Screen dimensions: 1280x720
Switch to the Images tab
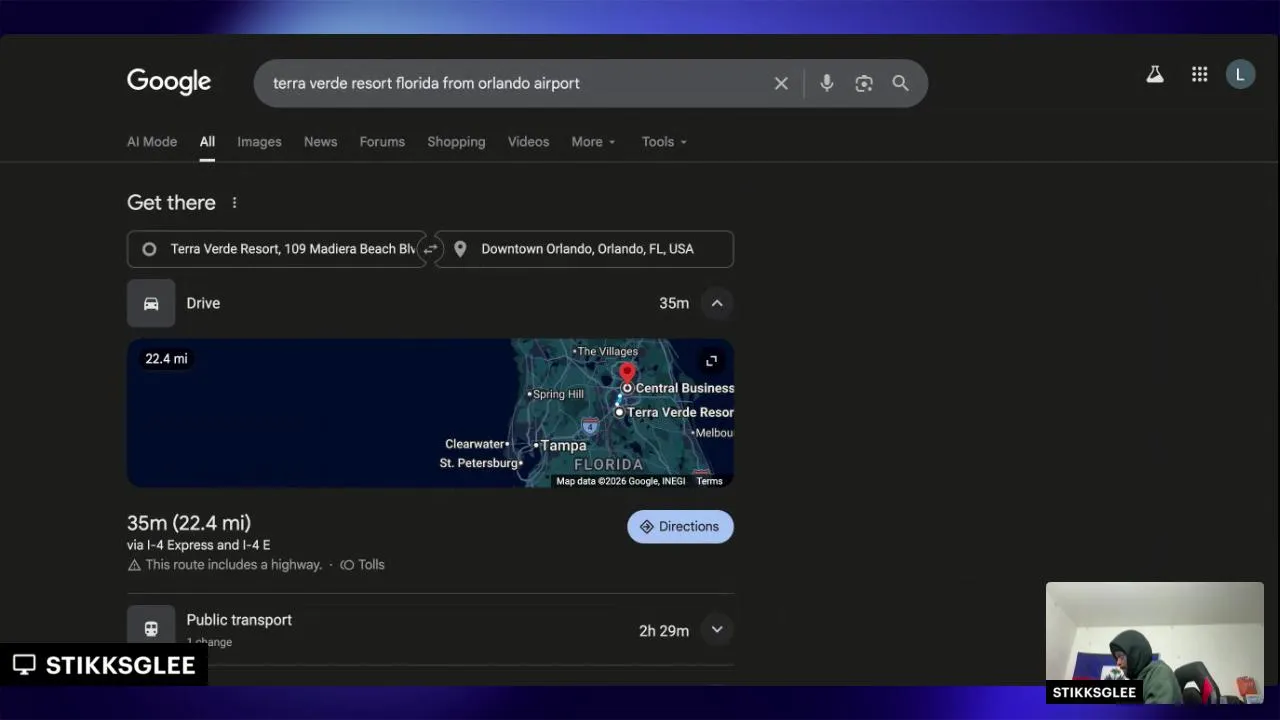259,142
